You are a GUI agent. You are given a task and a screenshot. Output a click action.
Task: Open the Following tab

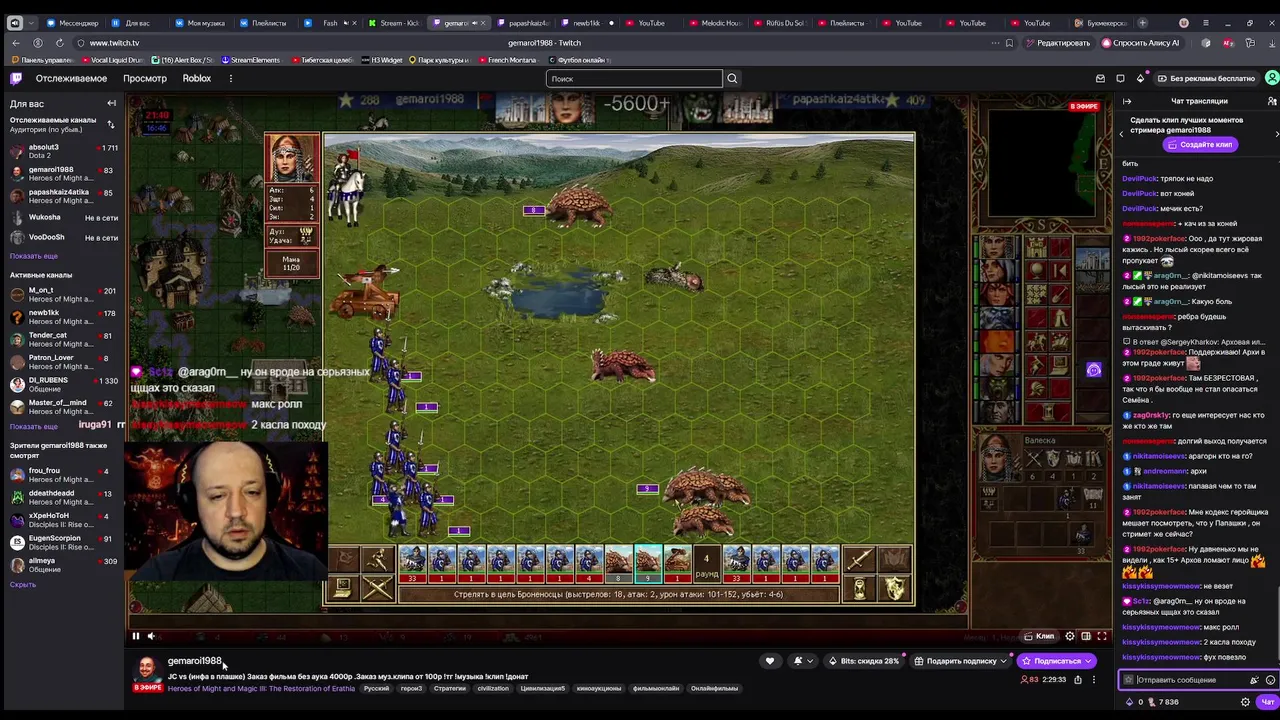pyautogui.click(x=71, y=78)
